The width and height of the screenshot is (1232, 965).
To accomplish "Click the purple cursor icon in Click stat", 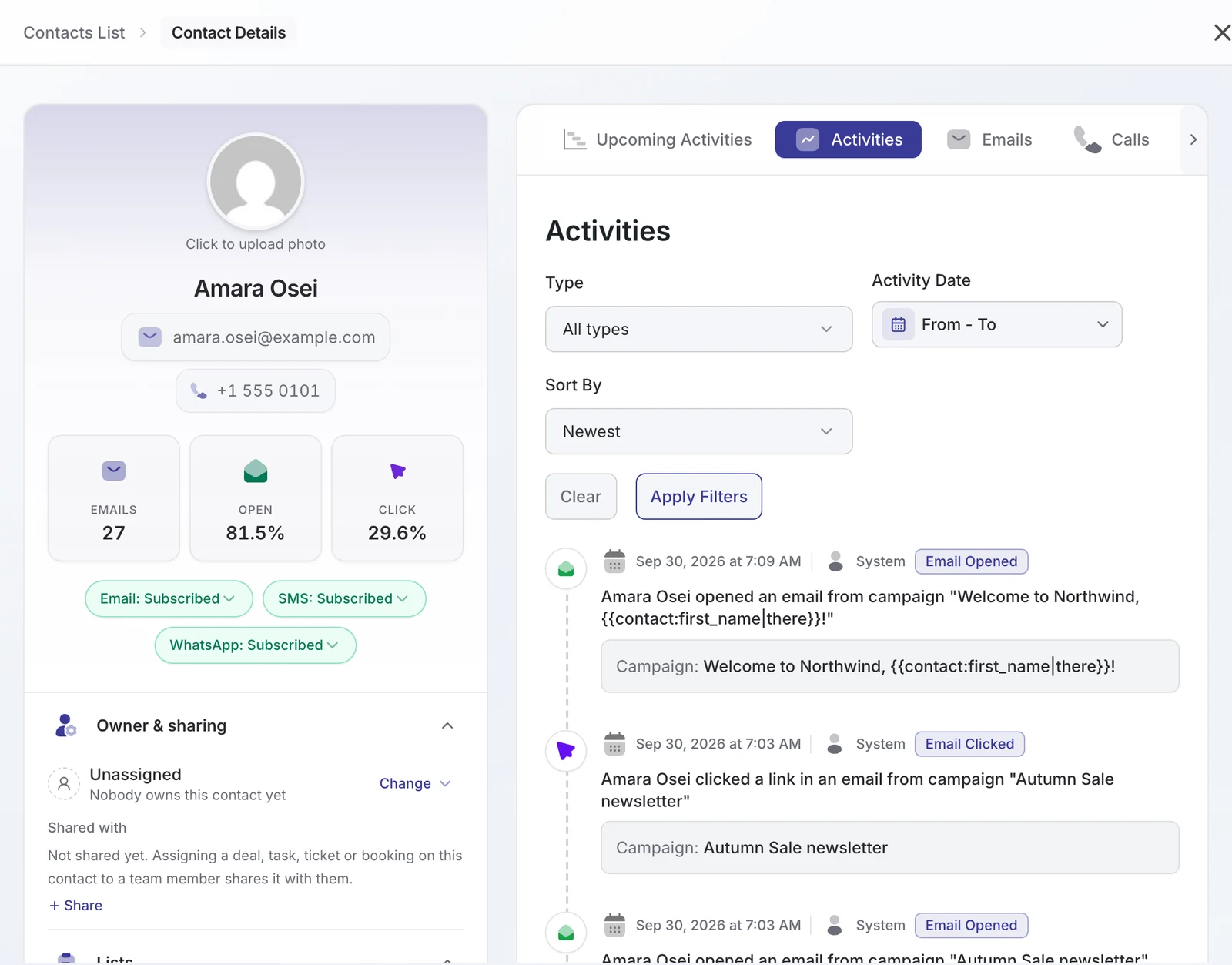I will point(397,471).
